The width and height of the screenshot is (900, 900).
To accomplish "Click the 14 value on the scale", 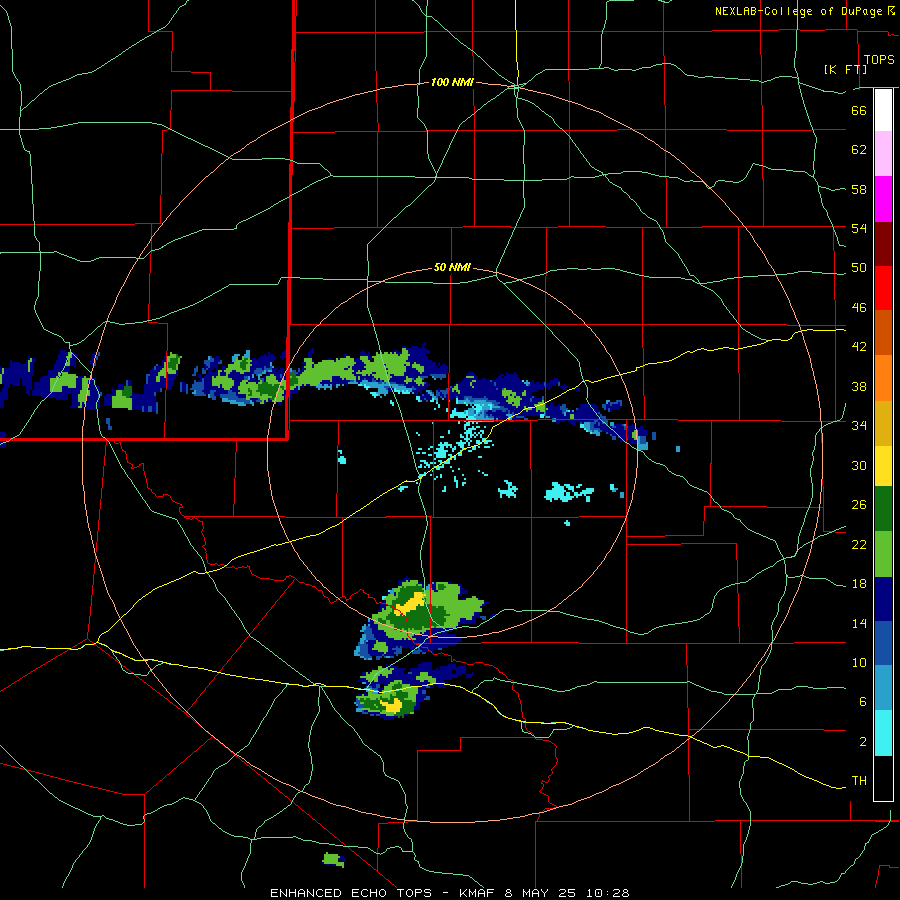I will [x=859, y=623].
